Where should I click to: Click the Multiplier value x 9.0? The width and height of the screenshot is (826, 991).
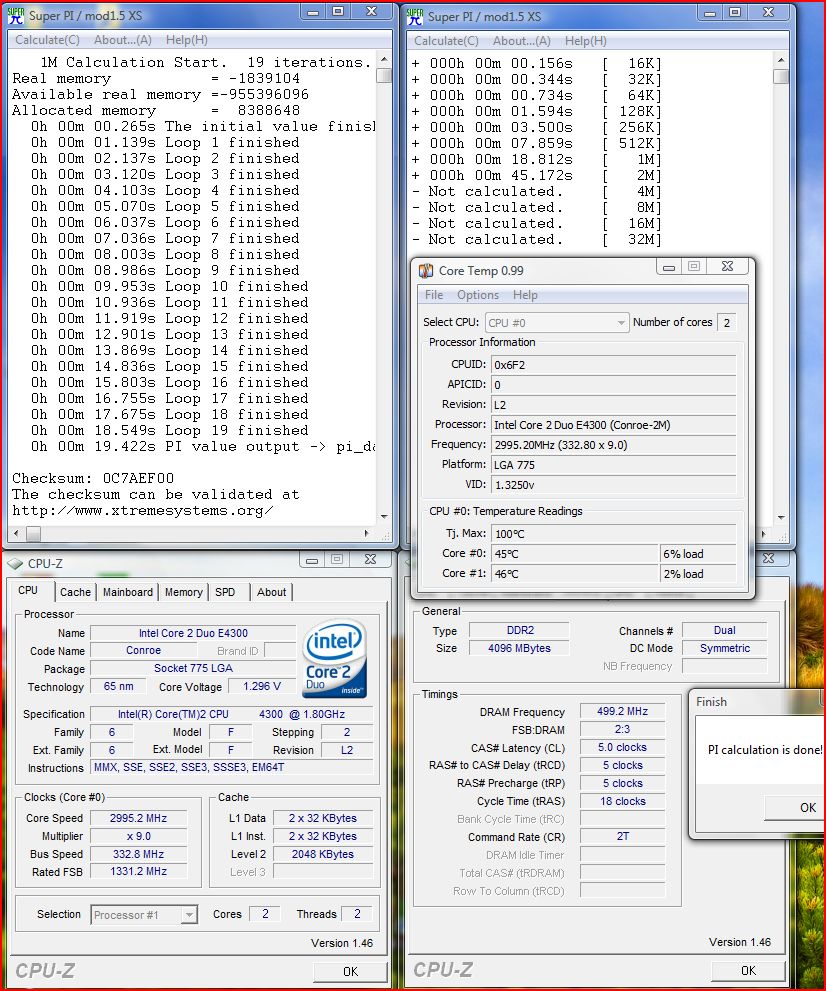pos(138,836)
